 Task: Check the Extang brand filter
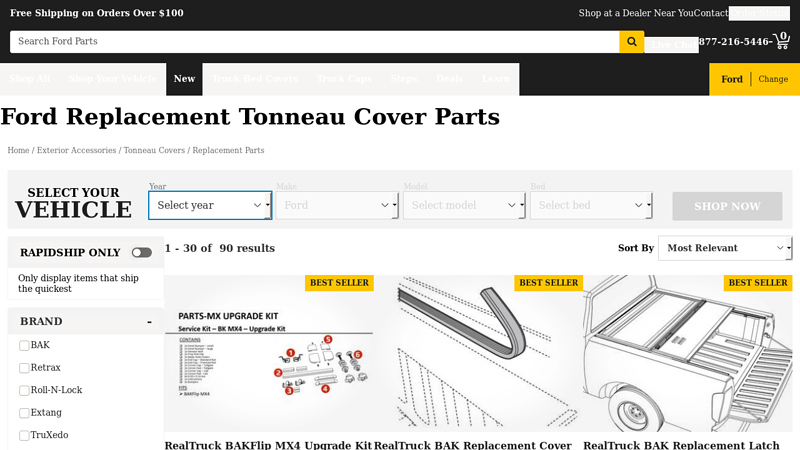click(24, 413)
